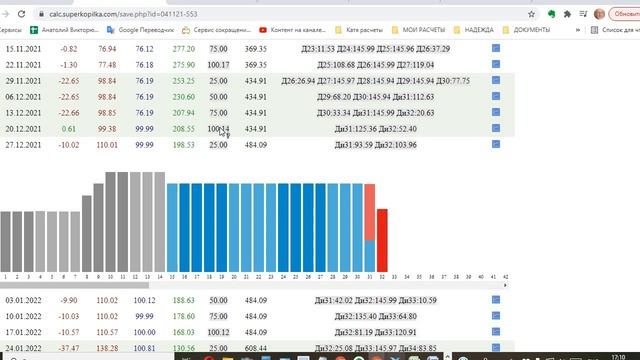
Task: Open chart icon for row 24.01.2022
Action: [496, 347]
